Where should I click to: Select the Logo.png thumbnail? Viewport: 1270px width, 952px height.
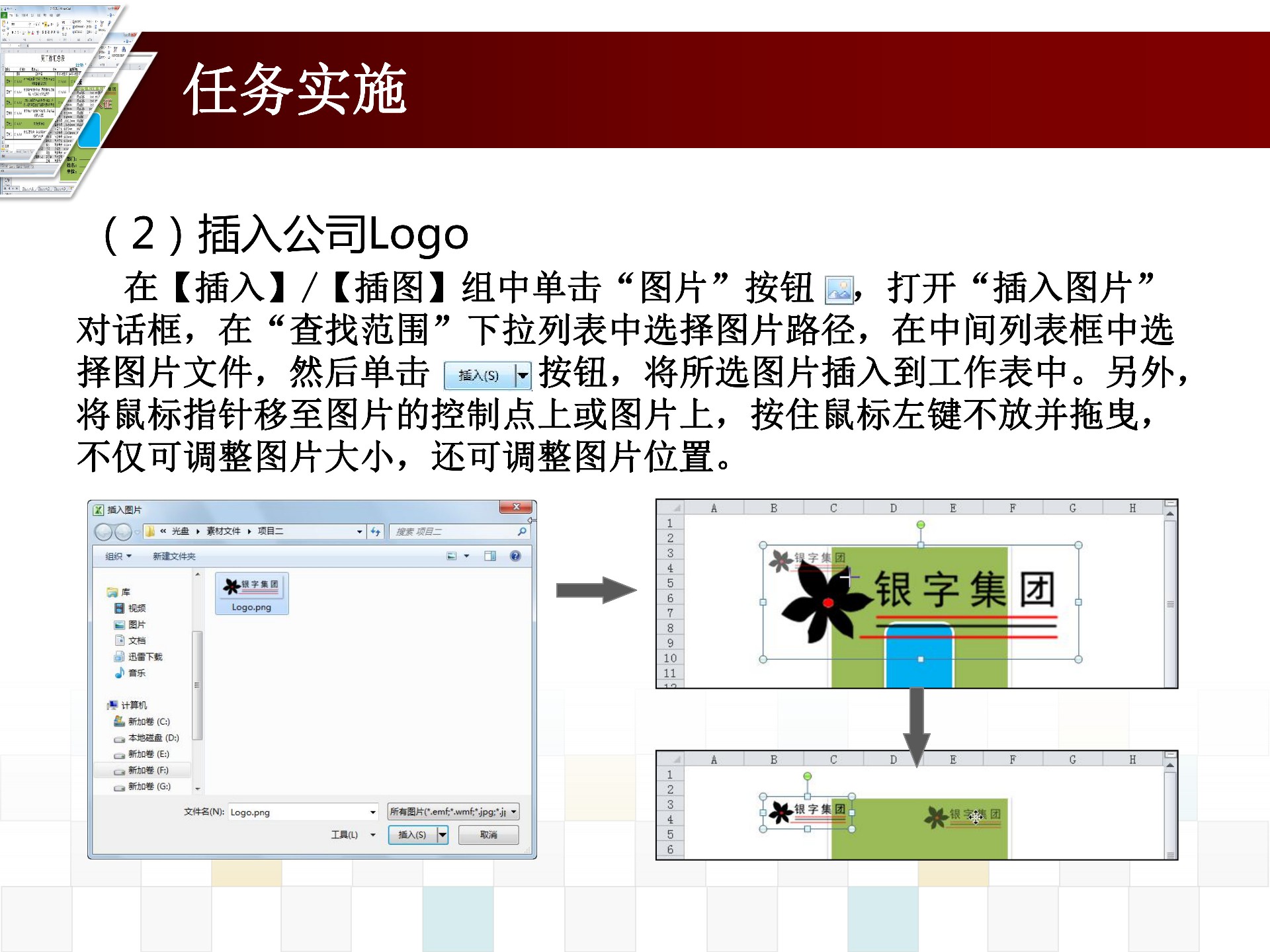point(251,594)
